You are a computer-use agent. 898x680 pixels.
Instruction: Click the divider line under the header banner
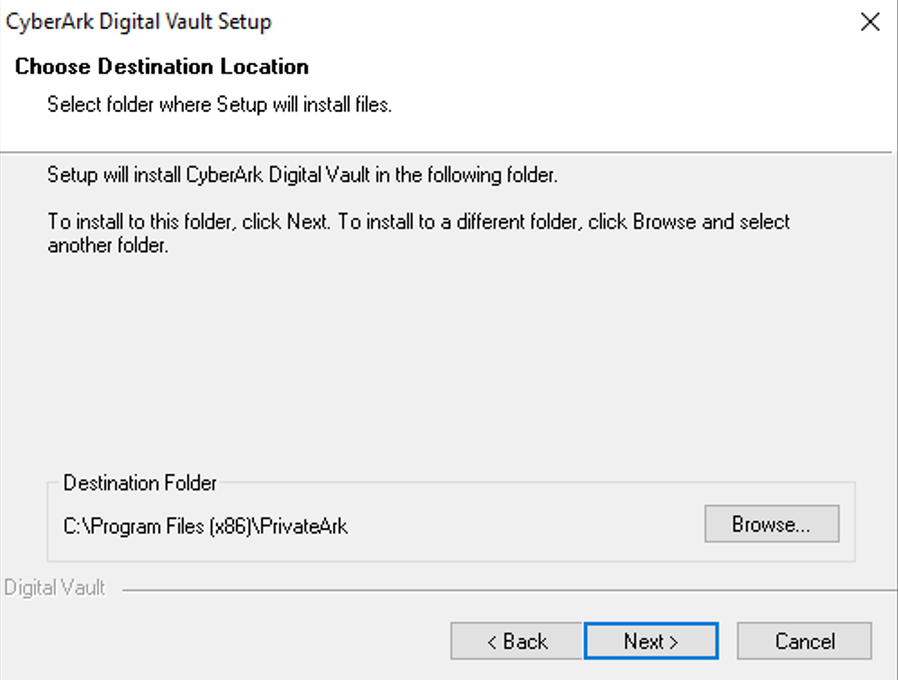pyautogui.click(x=446, y=152)
